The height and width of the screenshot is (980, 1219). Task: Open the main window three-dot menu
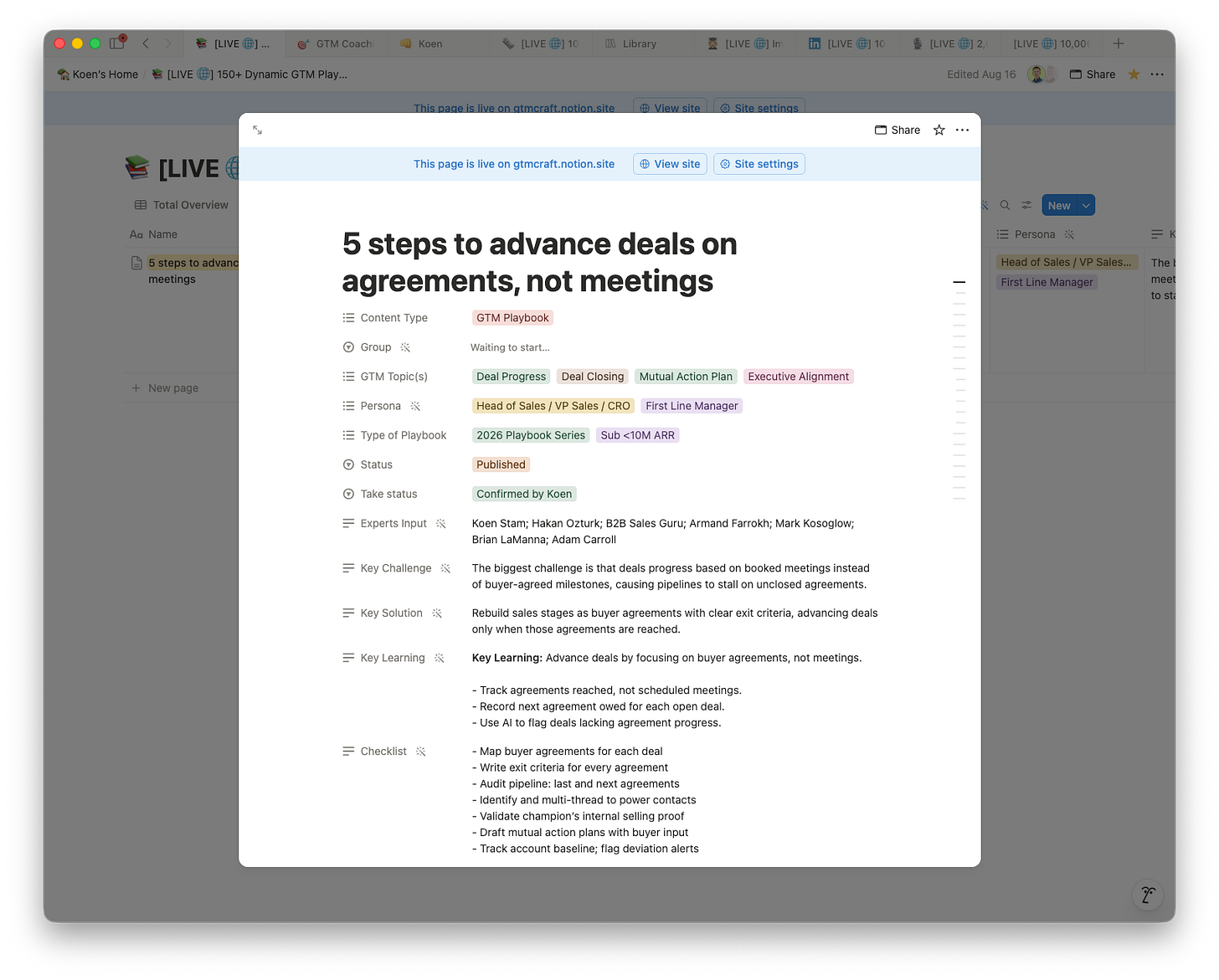click(1157, 74)
